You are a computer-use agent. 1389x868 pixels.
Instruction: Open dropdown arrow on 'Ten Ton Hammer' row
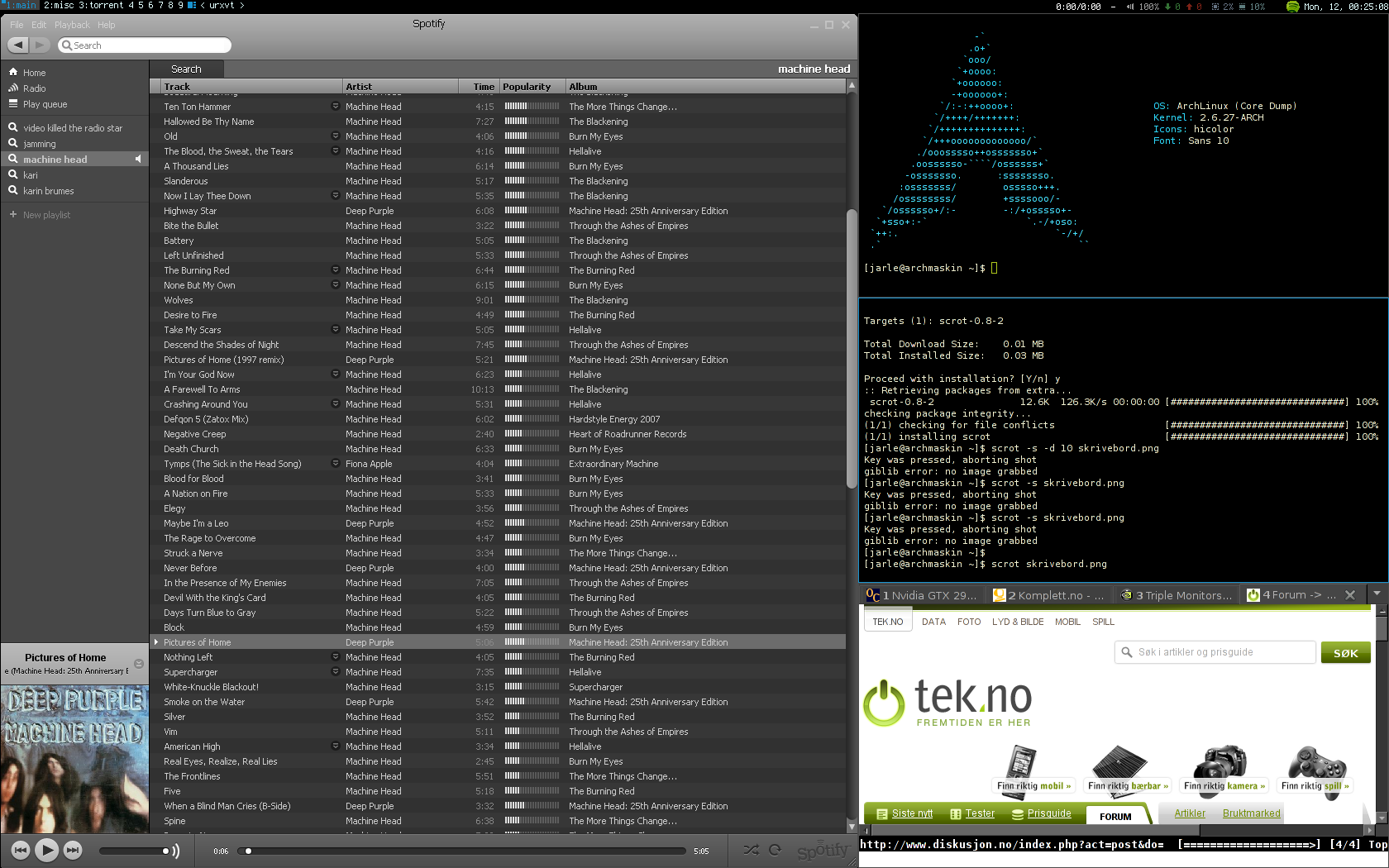pyautogui.click(x=335, y=106)
